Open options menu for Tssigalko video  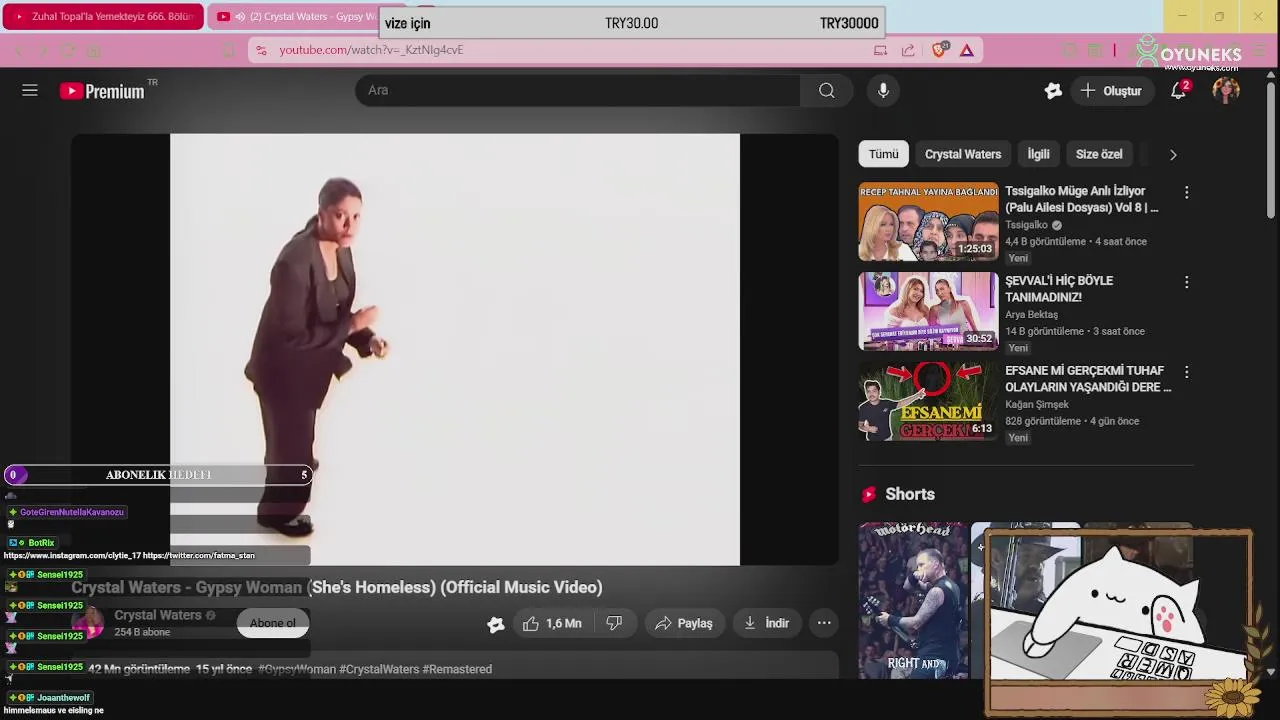[1187, 192]
